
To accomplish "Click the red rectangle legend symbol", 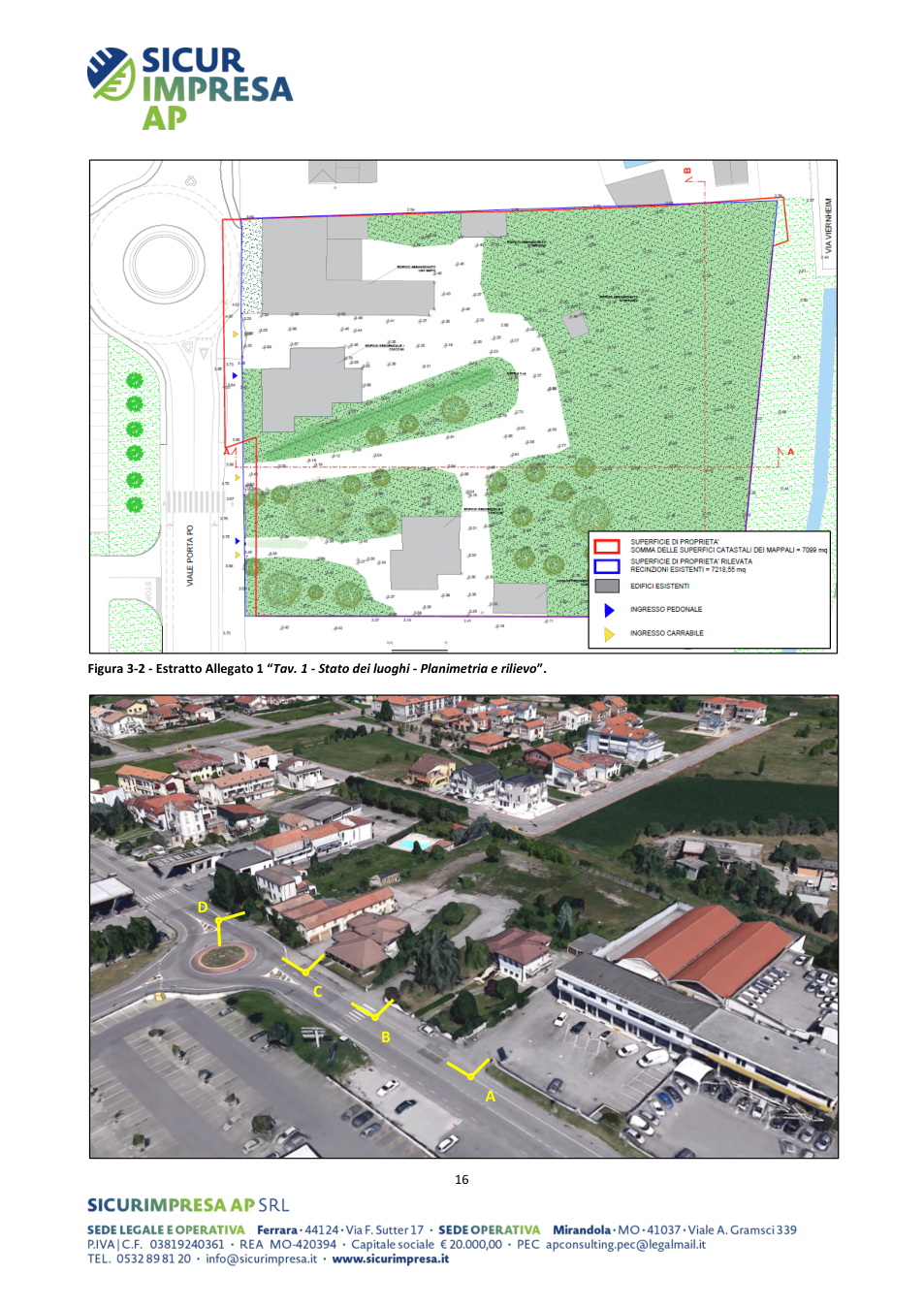I will coord(607,547).
